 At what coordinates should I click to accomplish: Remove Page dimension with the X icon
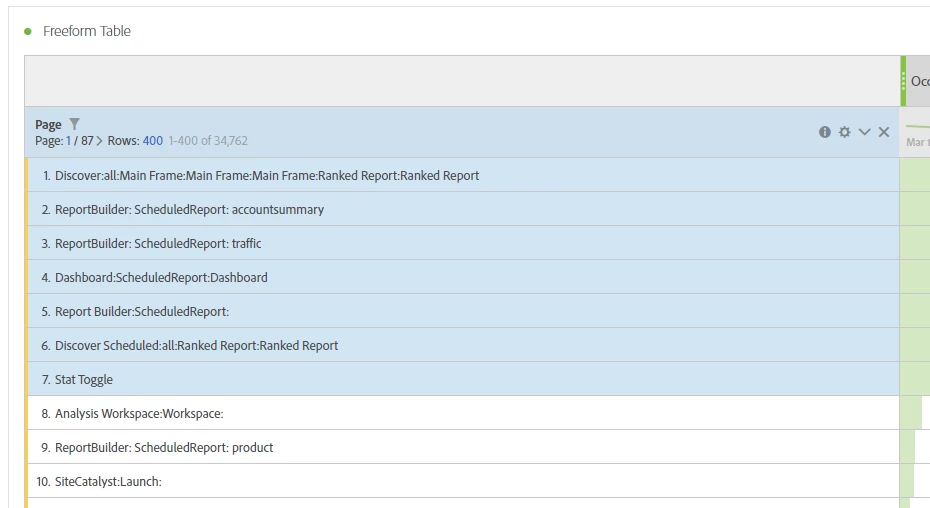884,132
